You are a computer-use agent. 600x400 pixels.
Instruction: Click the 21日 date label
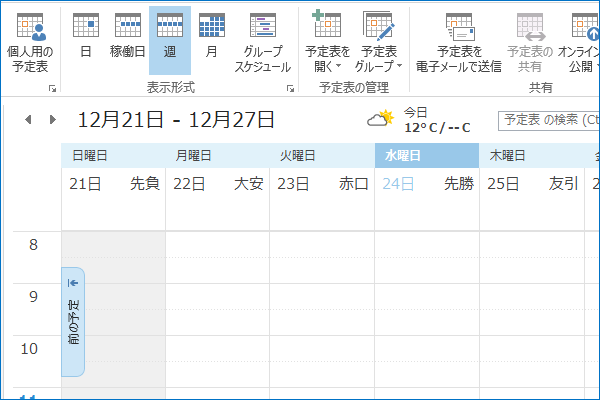click(x=85, y=184)
